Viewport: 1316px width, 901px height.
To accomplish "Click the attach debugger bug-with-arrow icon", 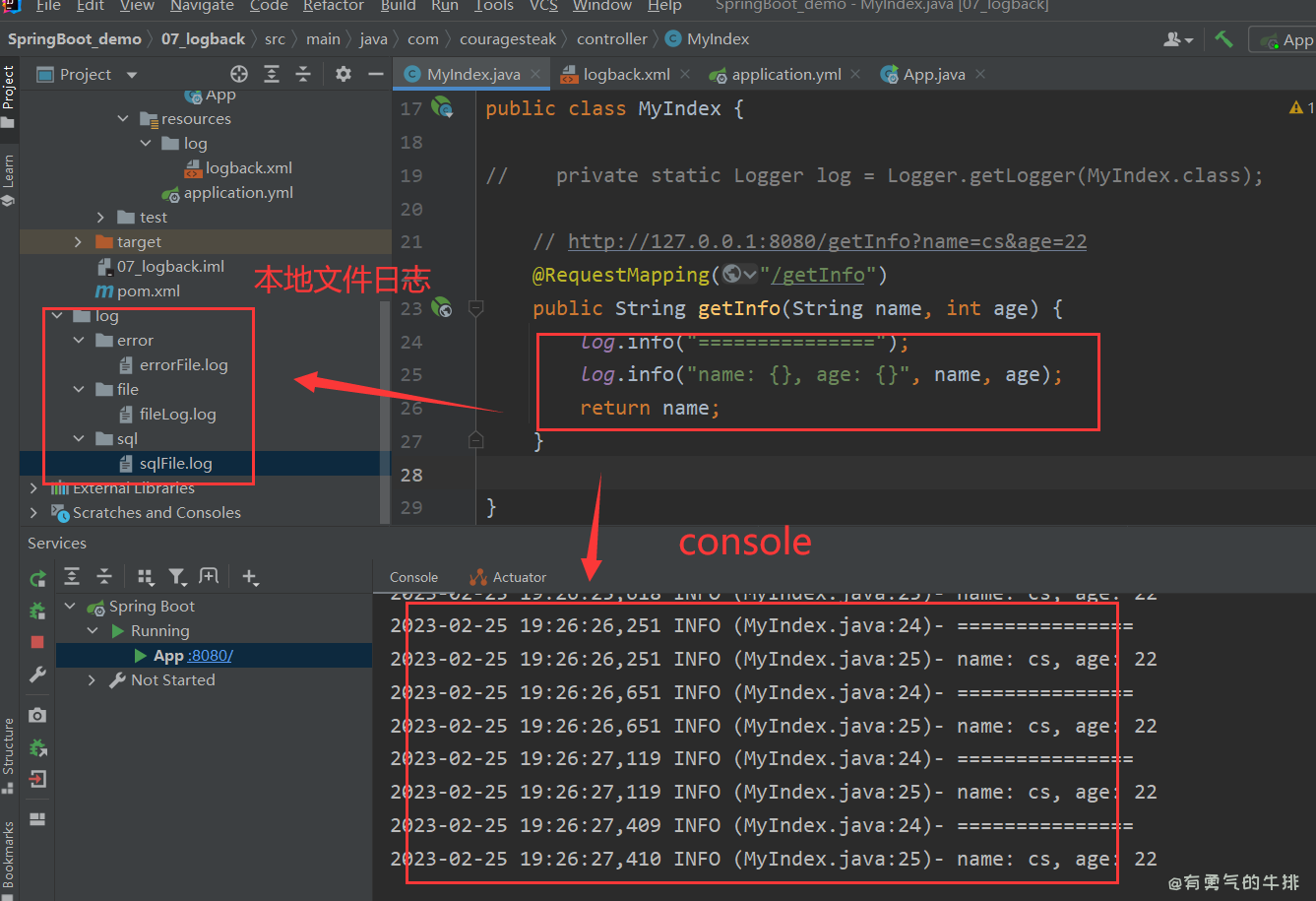I will 37,747.
